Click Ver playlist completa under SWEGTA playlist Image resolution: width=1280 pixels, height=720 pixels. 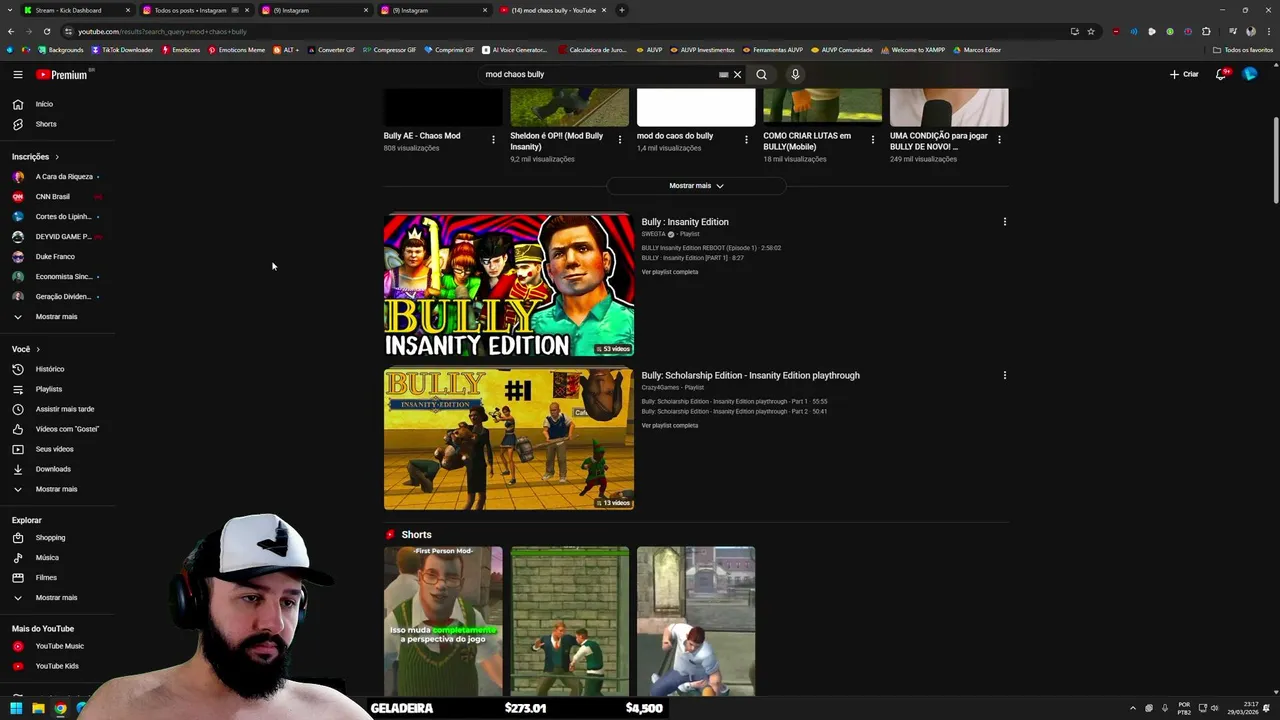[670, 272]
